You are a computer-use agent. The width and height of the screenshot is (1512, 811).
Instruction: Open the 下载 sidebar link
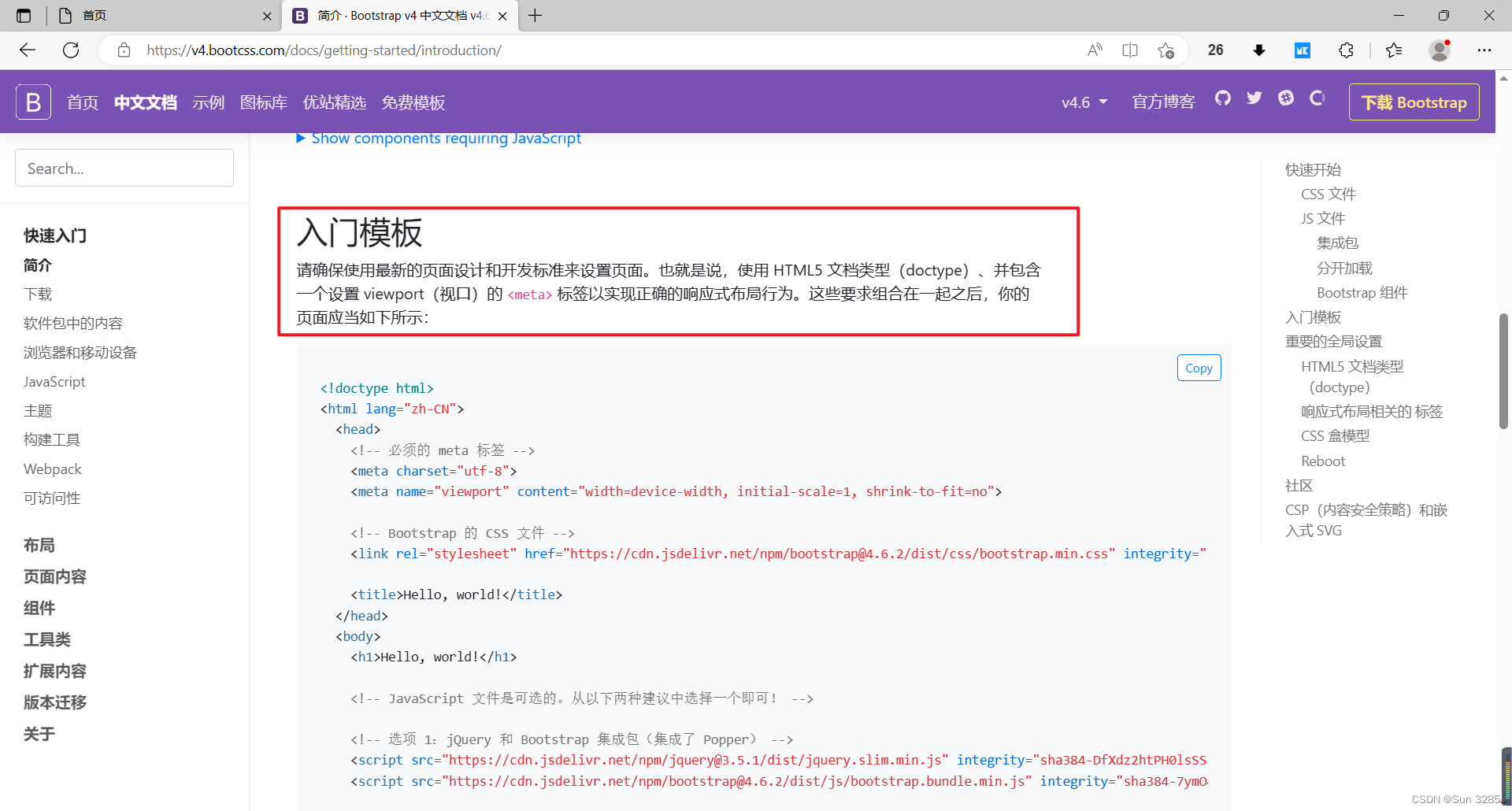[x=38, y=294]
